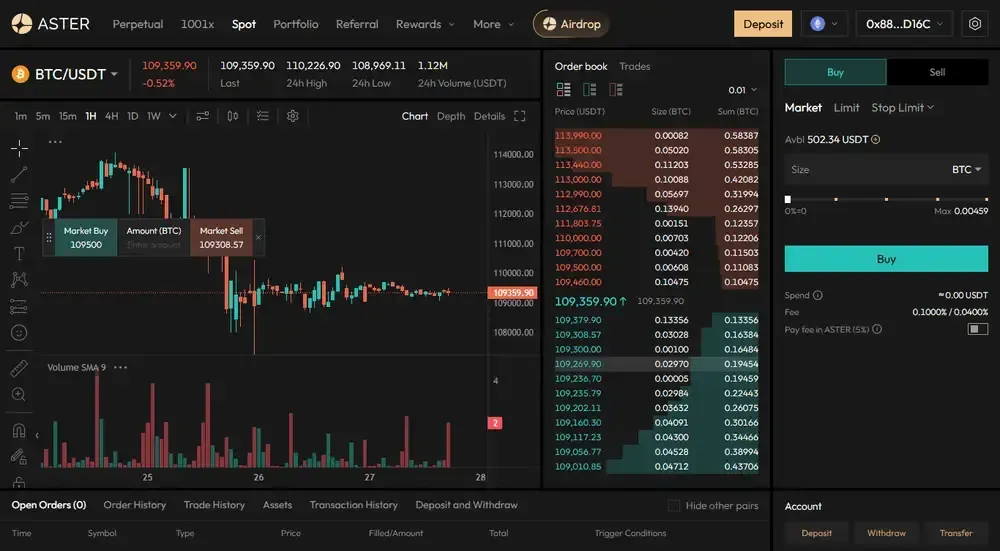Click the quick trade Amount (BTC) field
This screenshot has height=551, width=1000.
[154, 237]
